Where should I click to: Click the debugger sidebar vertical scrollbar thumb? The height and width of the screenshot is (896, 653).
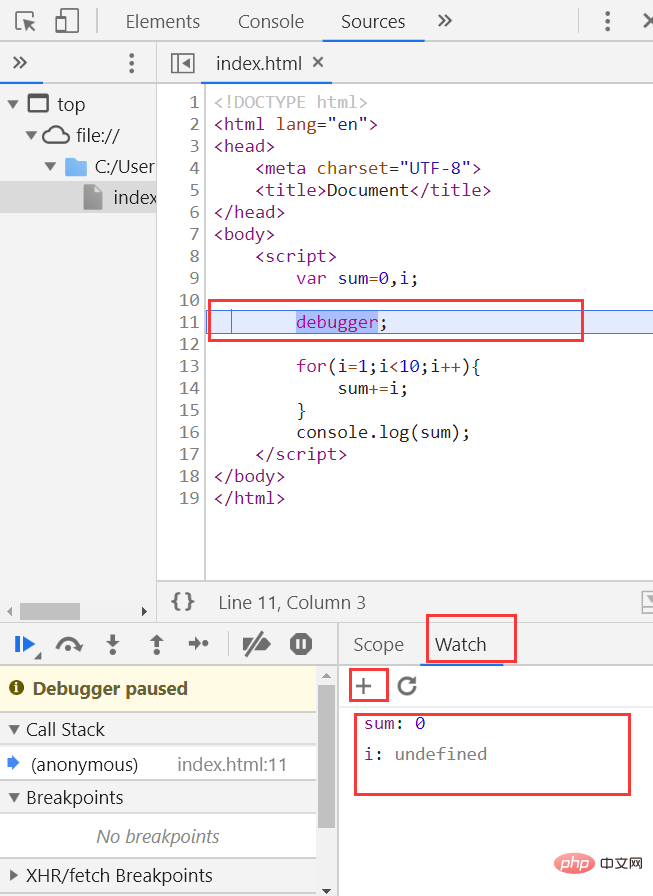[326, 757]
